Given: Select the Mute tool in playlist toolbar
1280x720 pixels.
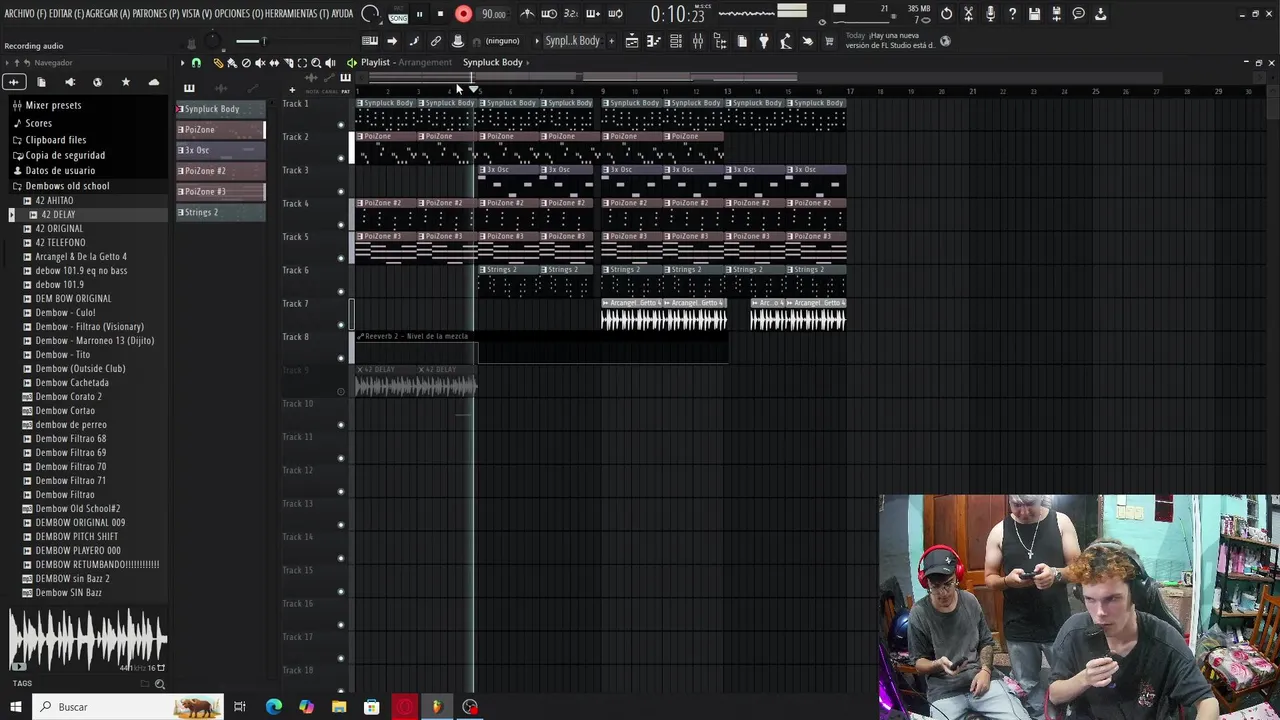Looking at the screenshot, I should pyautogui.click(x=260, y=63).
